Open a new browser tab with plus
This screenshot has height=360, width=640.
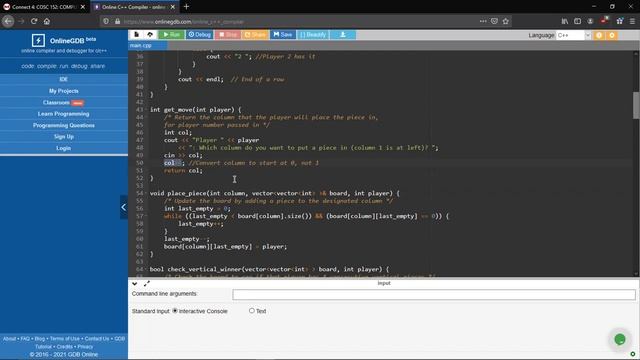[186, 7]
